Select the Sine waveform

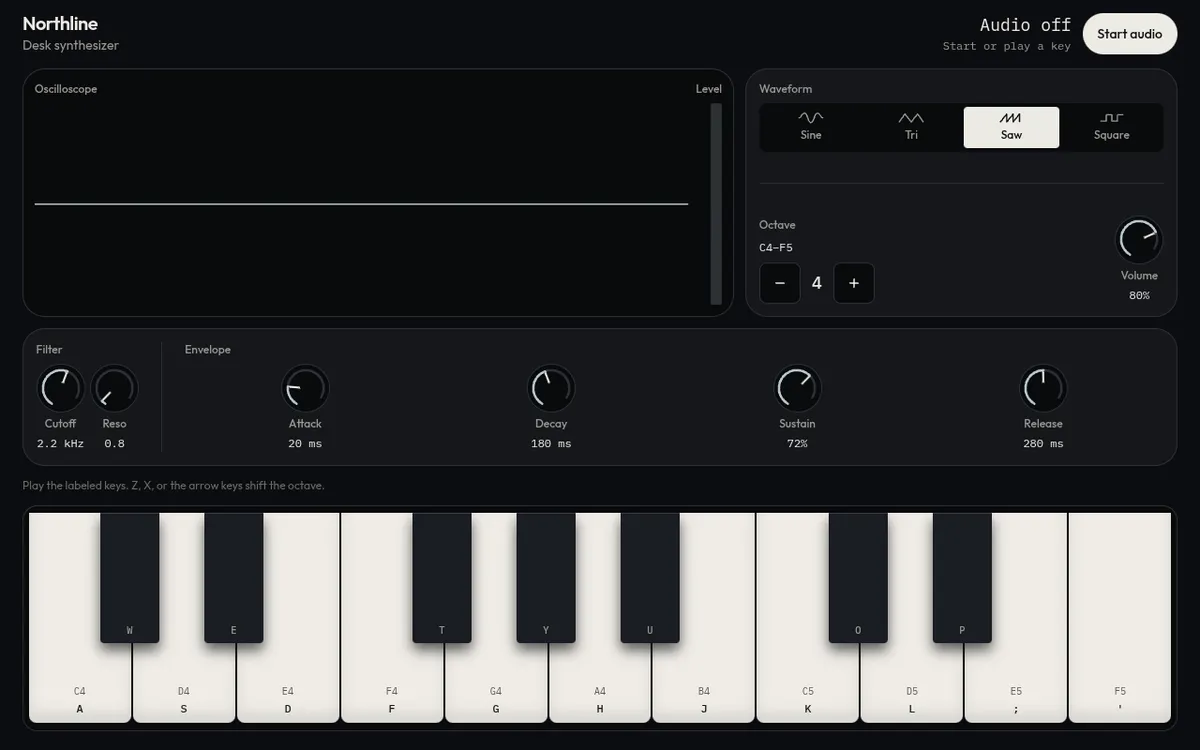(x=811, y=127)
